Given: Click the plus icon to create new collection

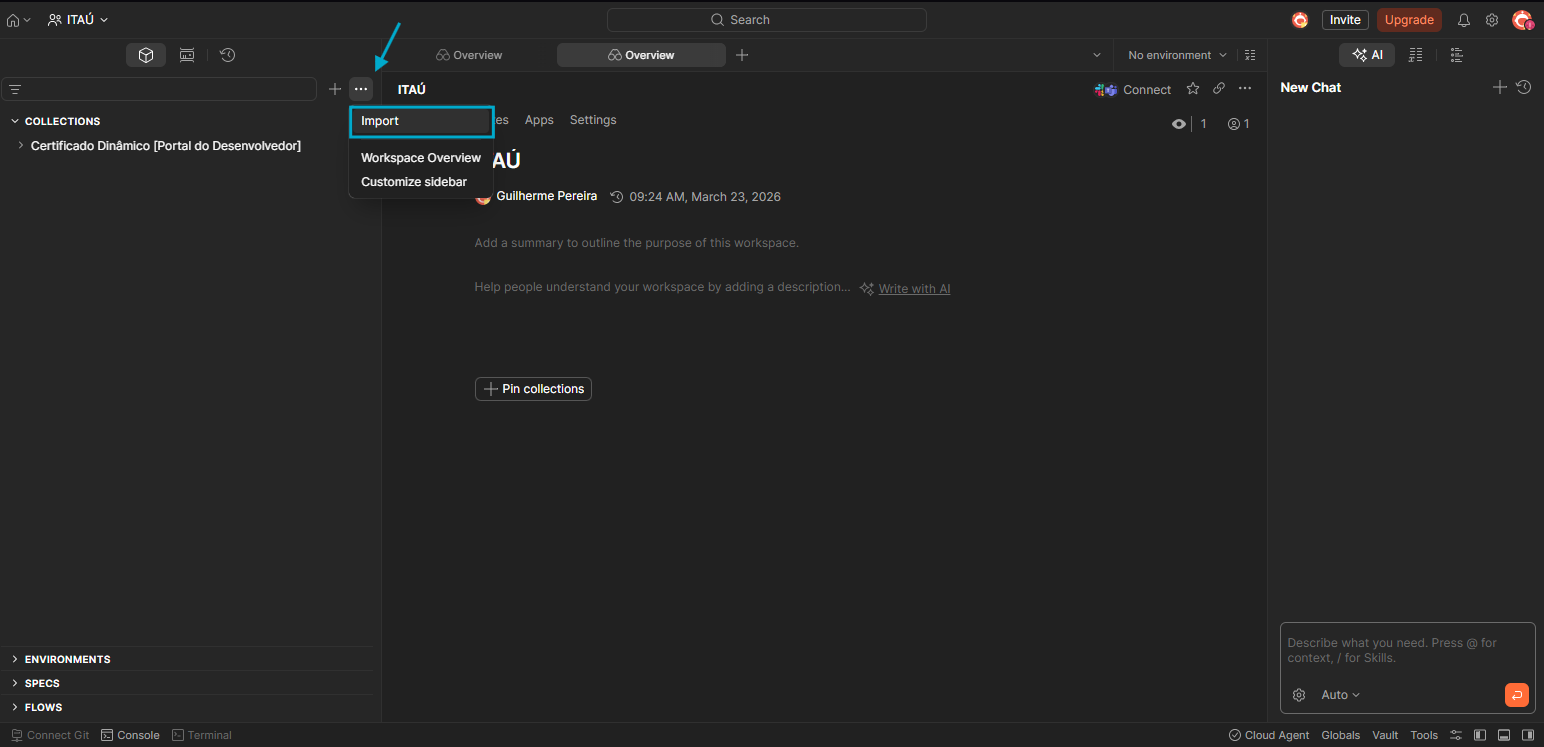Looking at the screenshot, I should (335, 89).
